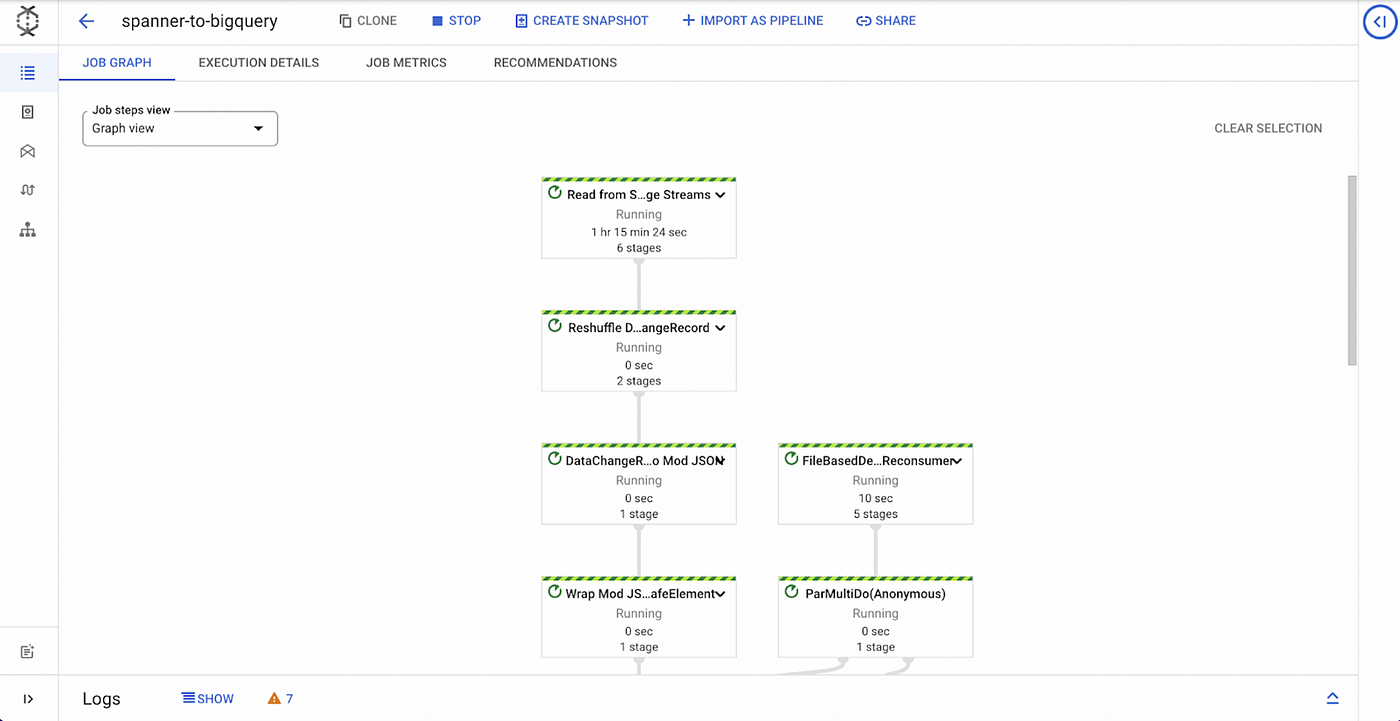Click Create Snapshot
The height and width of the screenshot is (721, 1400).
coord(581,21)
